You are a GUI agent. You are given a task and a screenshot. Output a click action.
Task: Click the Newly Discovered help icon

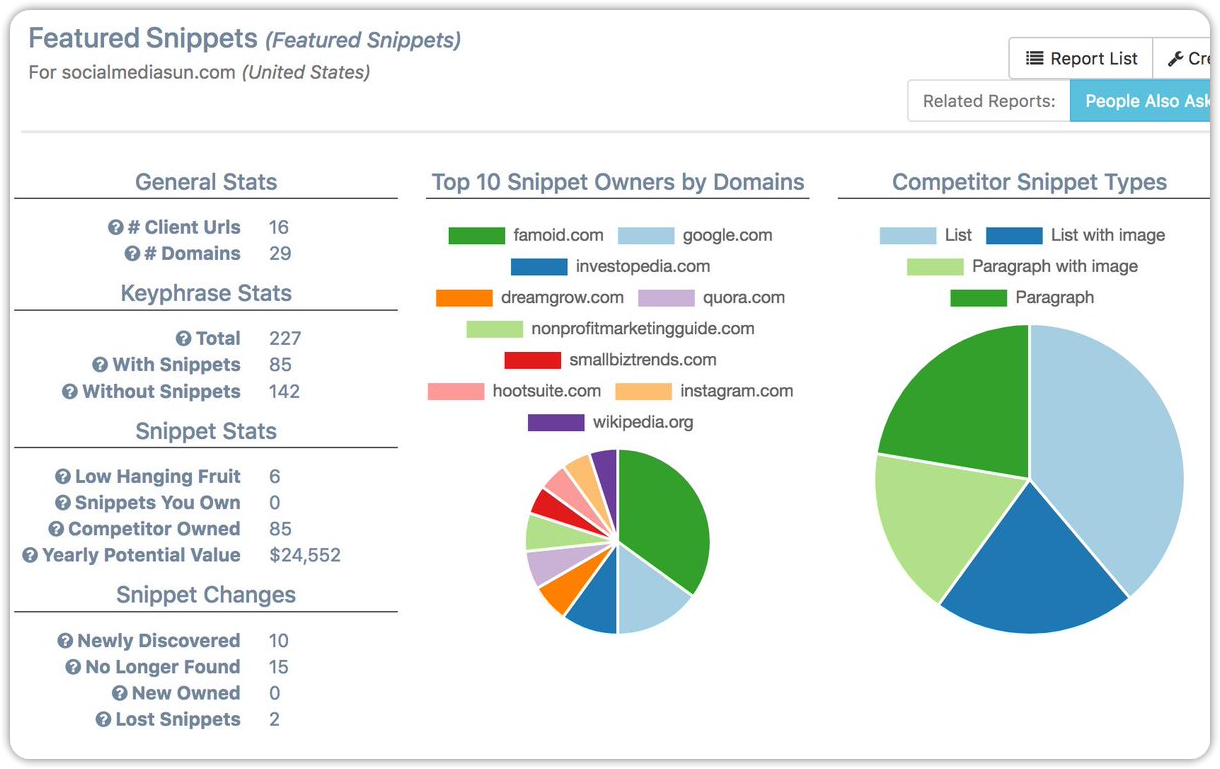point(65,641)
